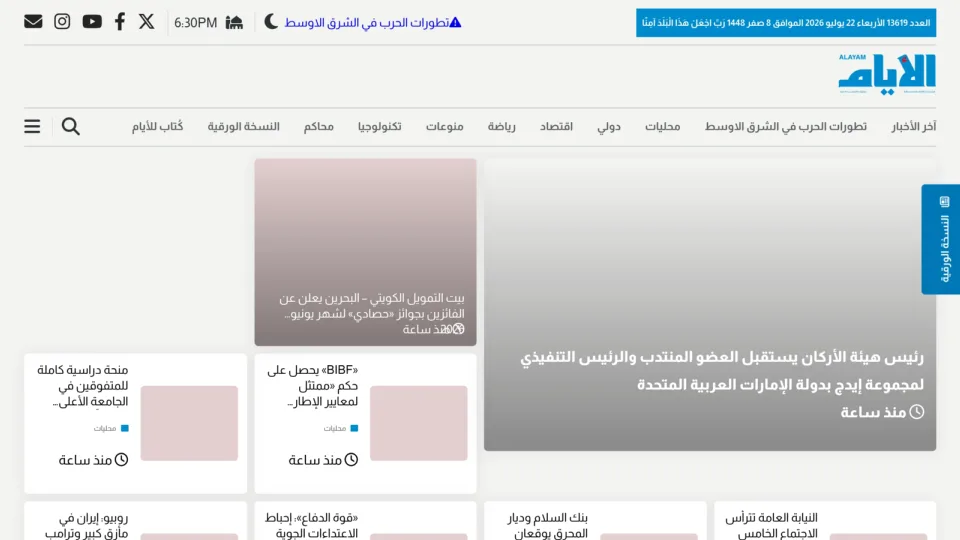Open the تكنولوجيا section

point(380,127)
